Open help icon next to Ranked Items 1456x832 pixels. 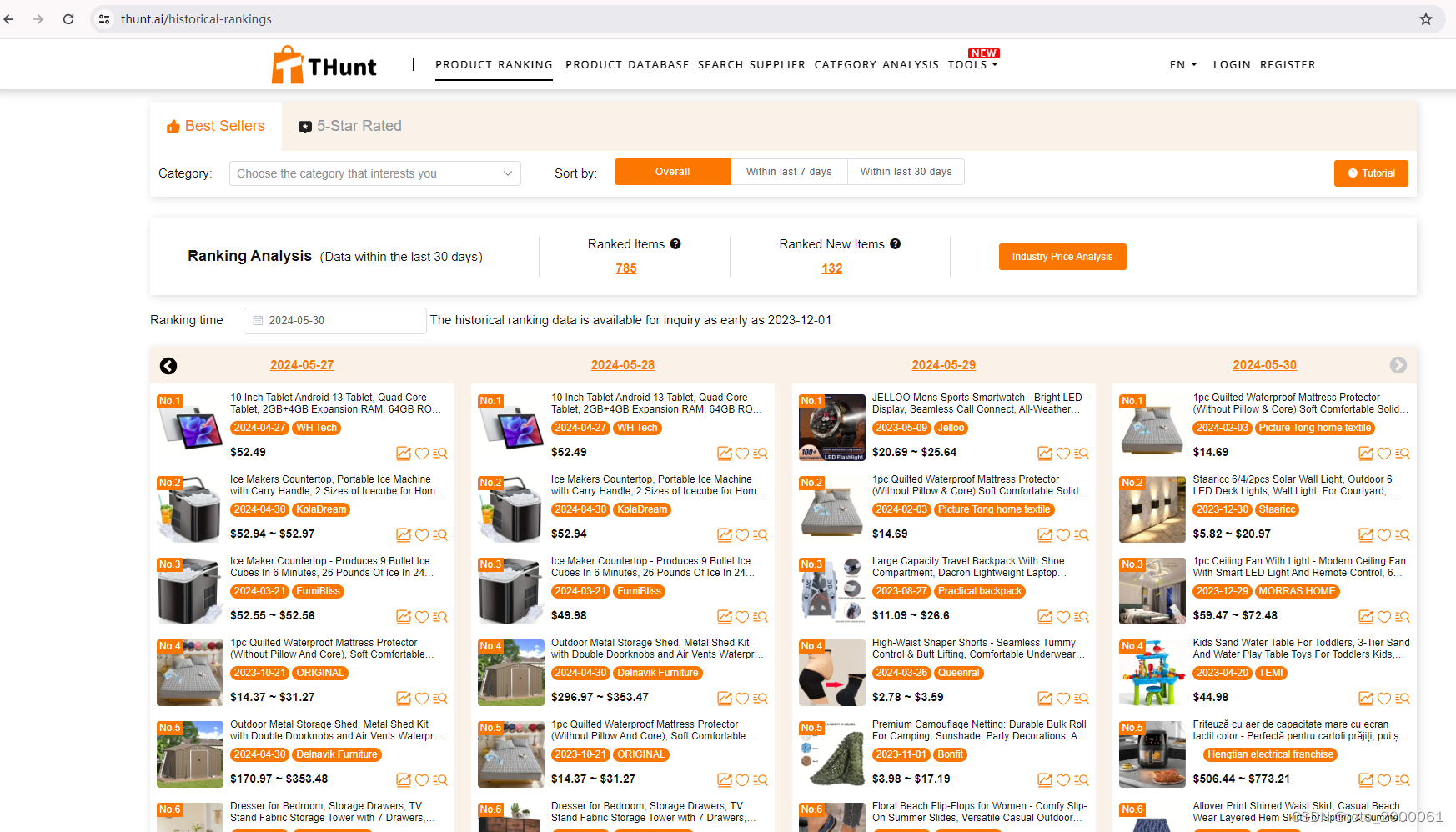[x=675, y=244]
